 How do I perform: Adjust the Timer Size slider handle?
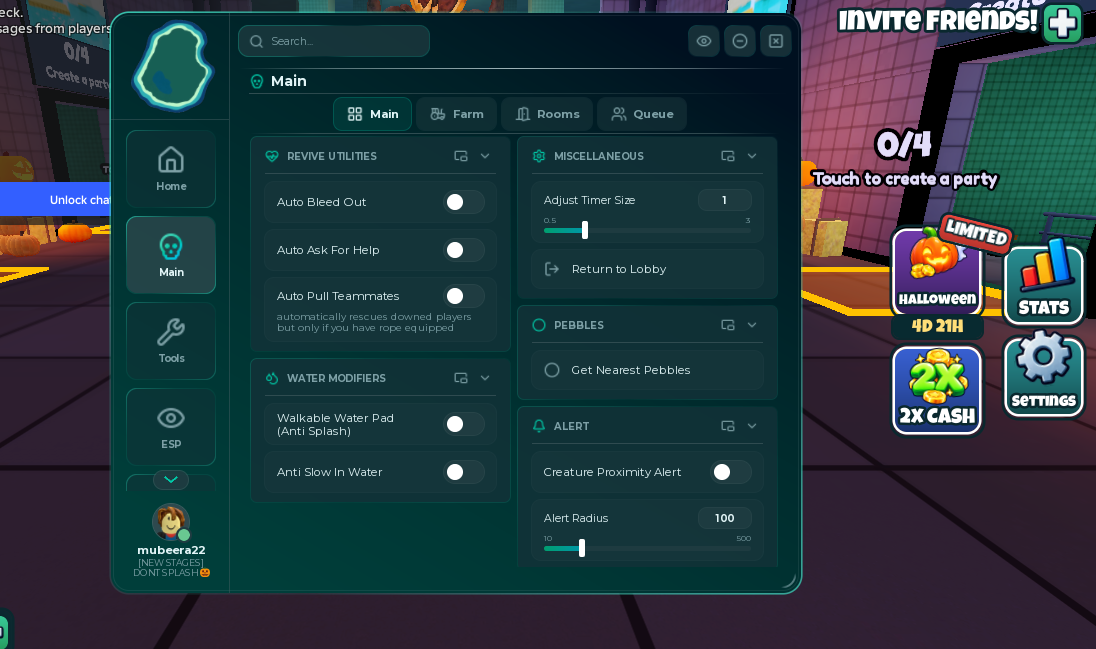[x=585, y=229]
